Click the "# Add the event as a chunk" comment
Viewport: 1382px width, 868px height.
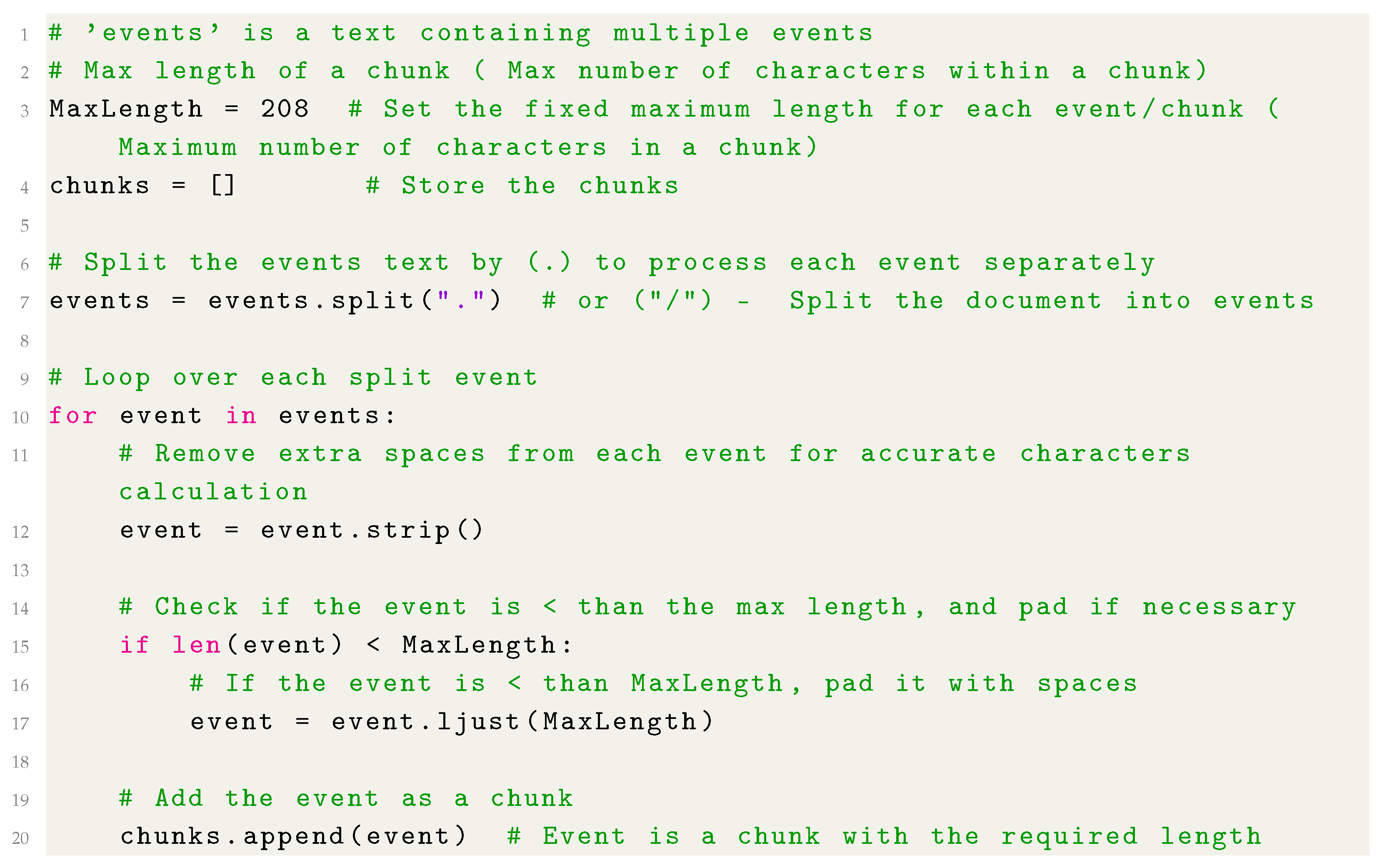pyautogui.click(x=346, y=798)
